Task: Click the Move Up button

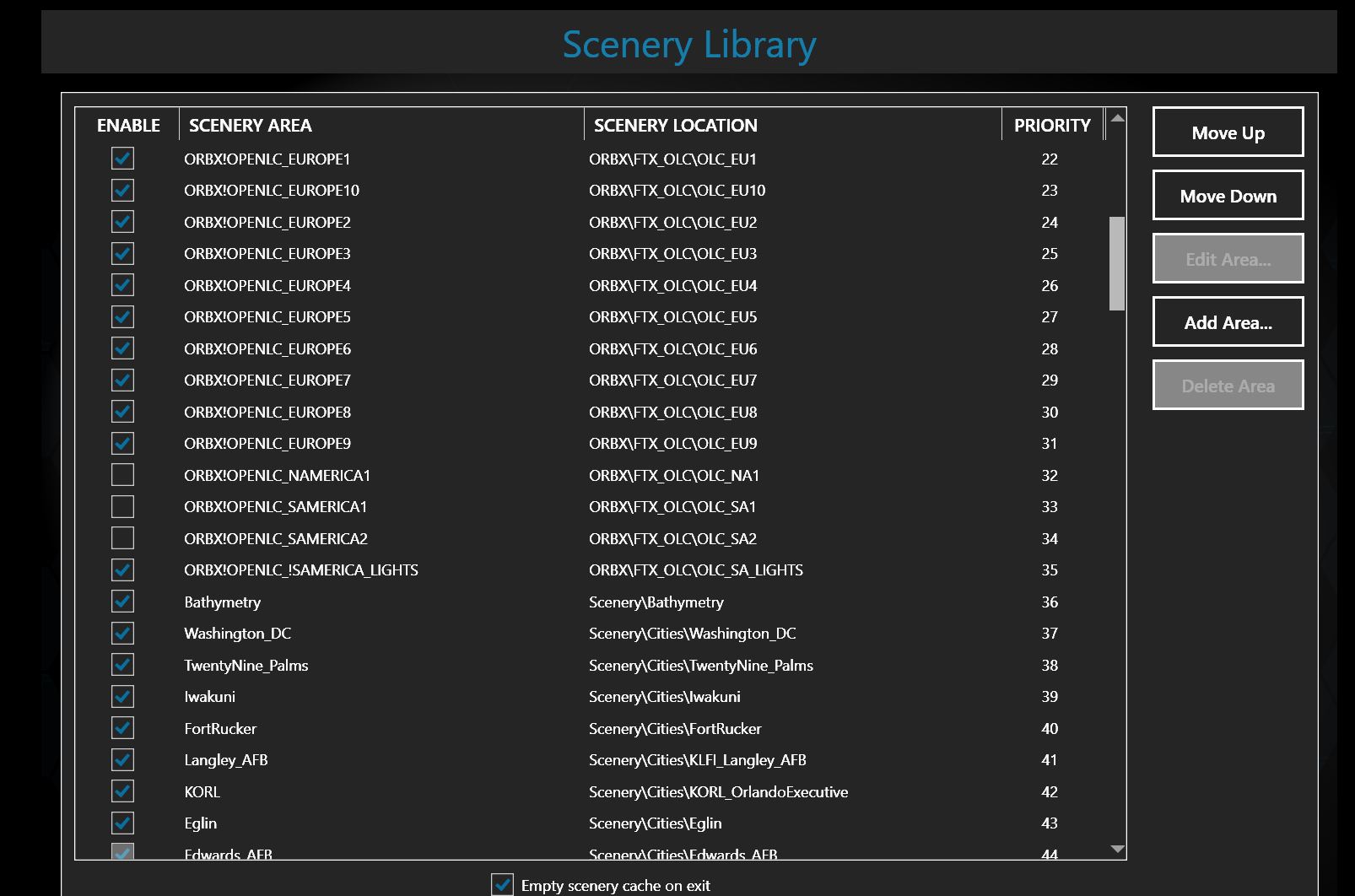Action: 1228,132
